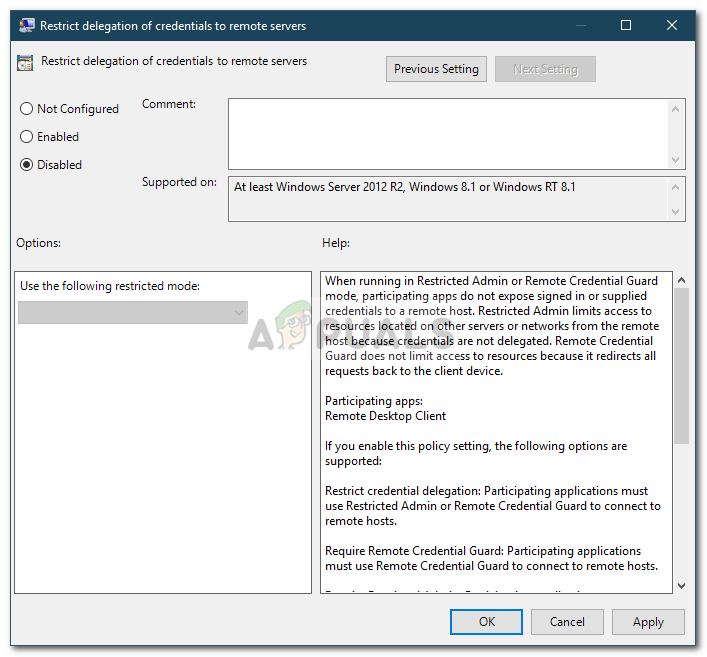Click 'Remote Desktop Client' in Help text
This screenshot has height=657, width=707.
click(x=386, y=416)
